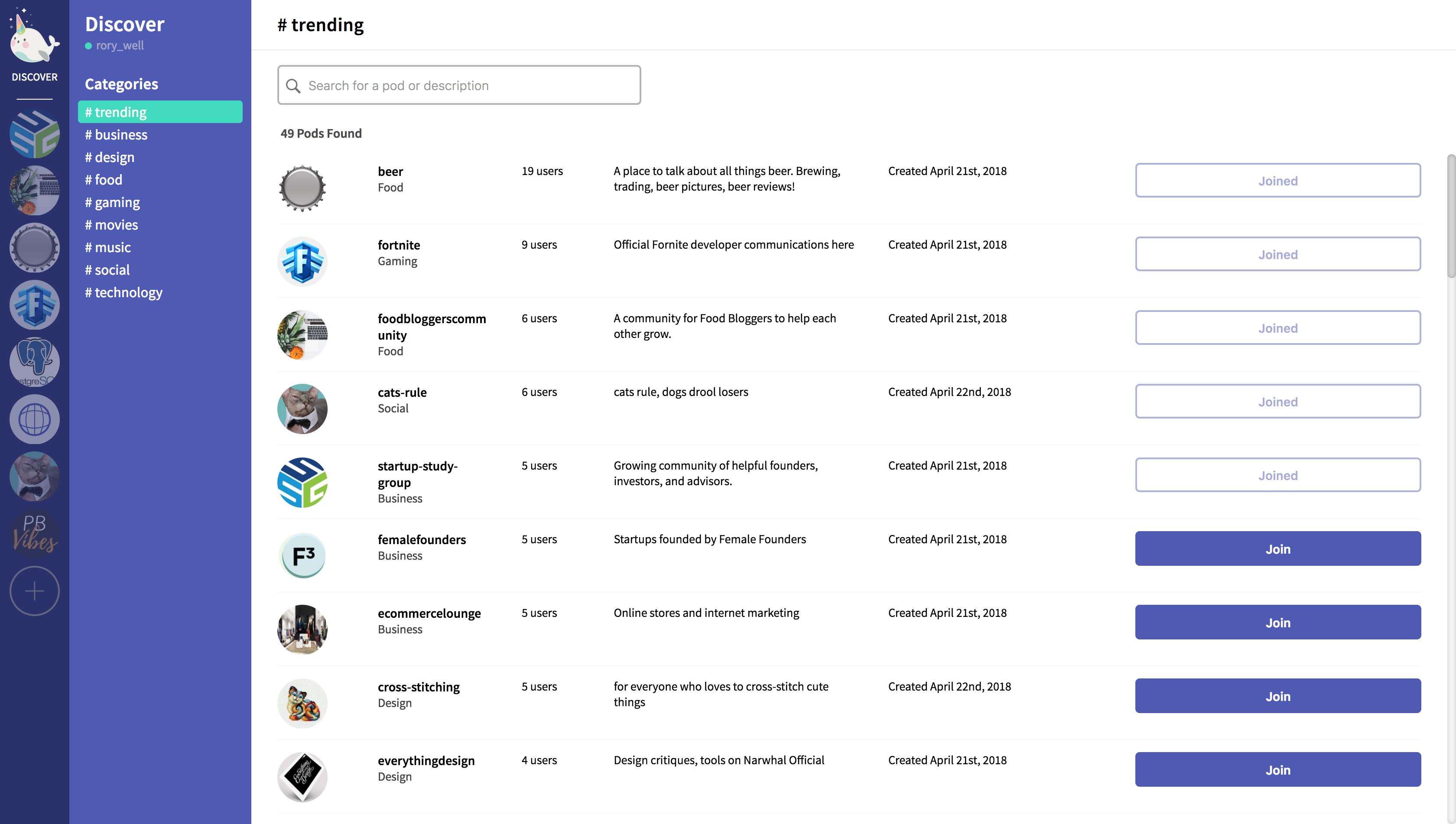
Task: Click the ecommercelounge pod thumbnail
Action: (x=302, y=629)
